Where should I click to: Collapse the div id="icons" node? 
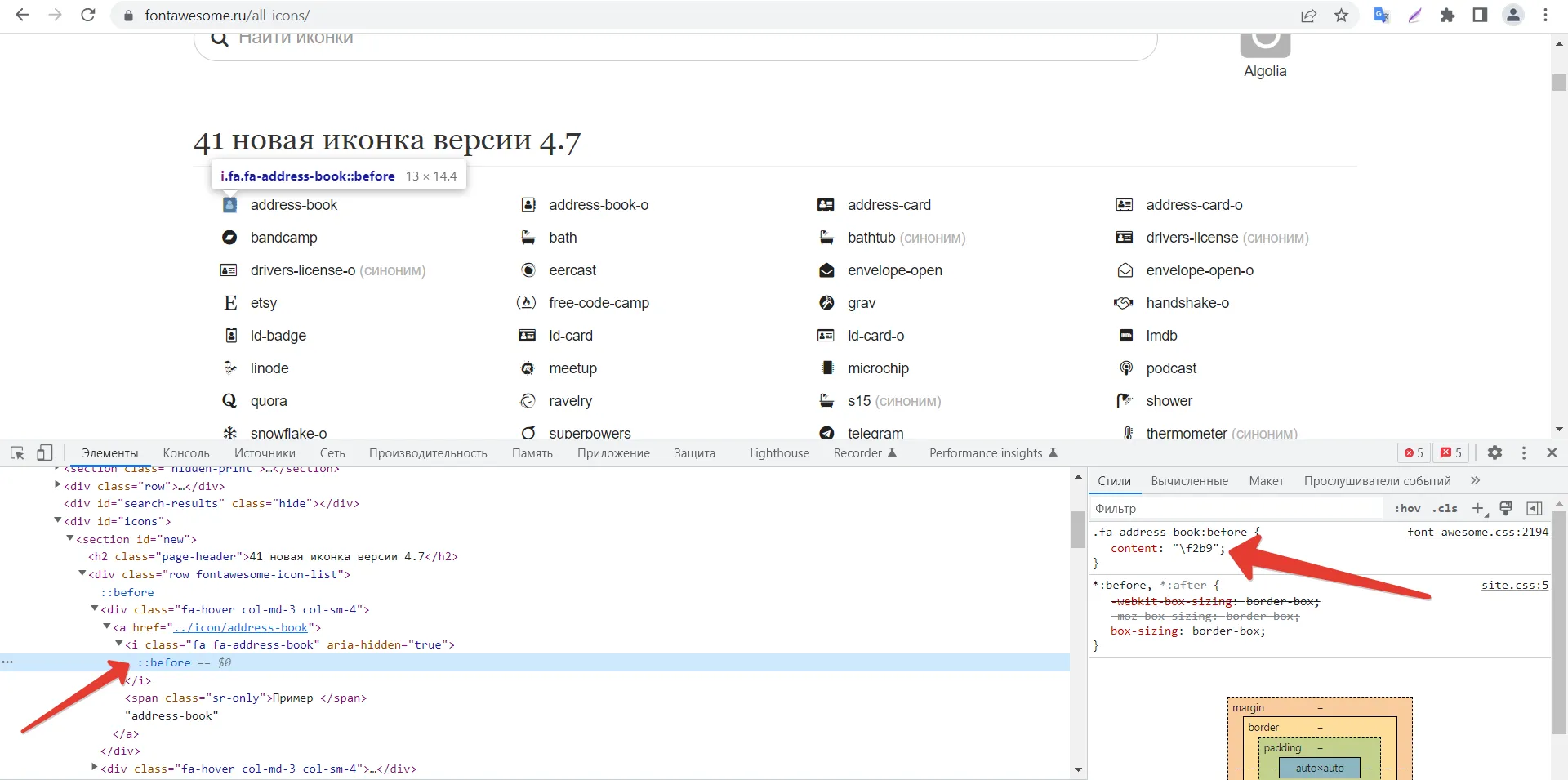[58, 520]
